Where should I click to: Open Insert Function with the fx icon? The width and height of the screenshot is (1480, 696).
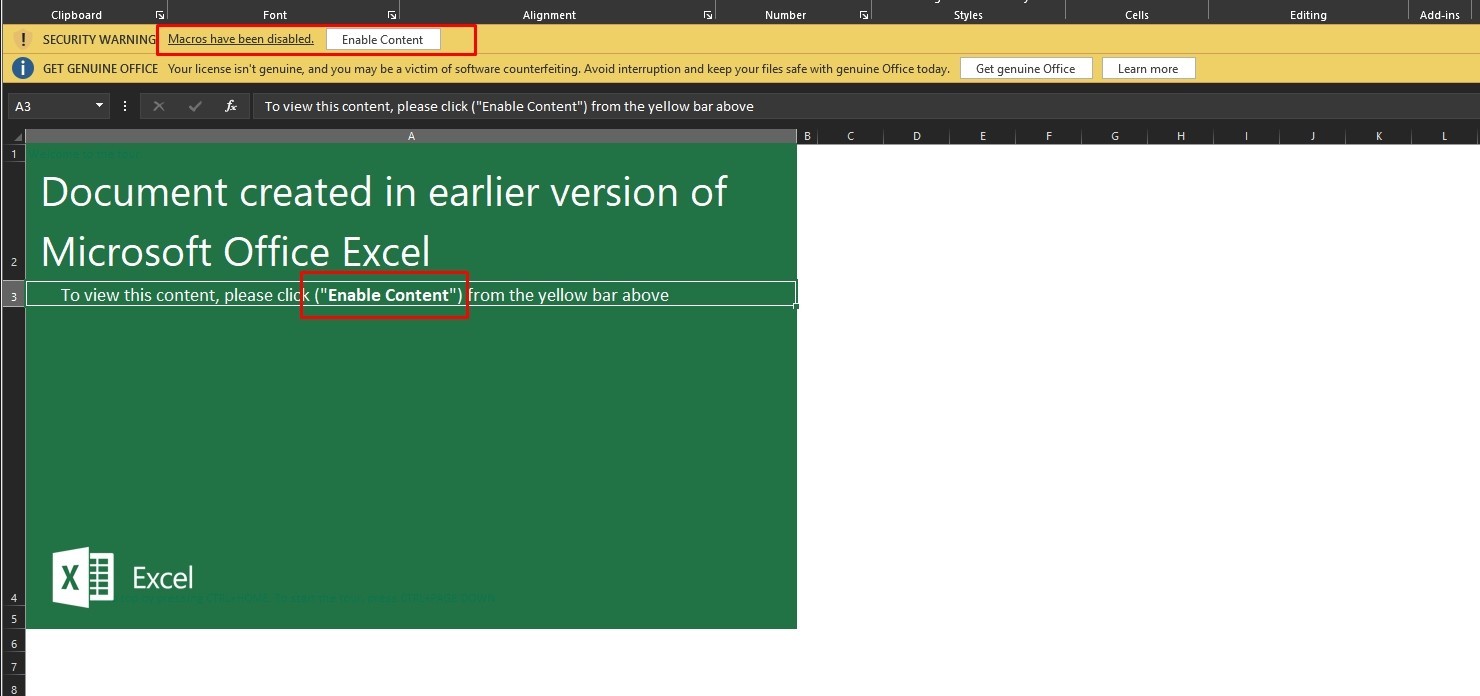[231, 106]
